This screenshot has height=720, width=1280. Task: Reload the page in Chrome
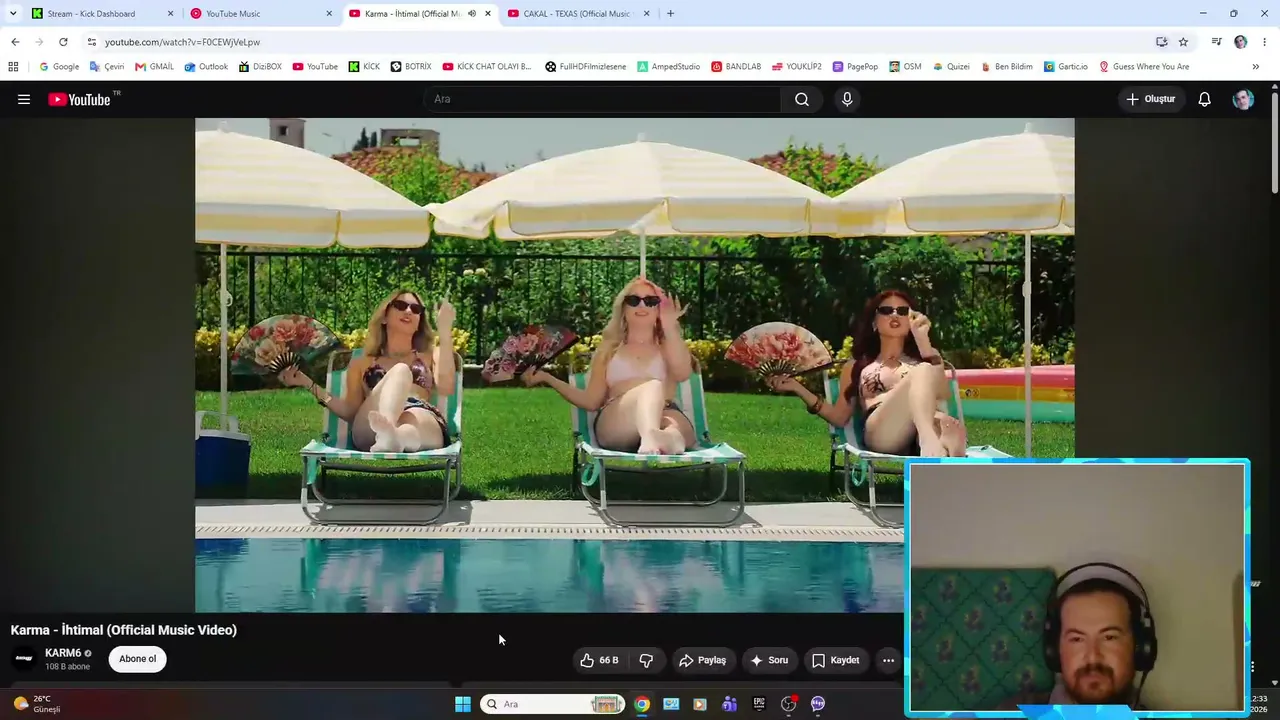[63, 42]
